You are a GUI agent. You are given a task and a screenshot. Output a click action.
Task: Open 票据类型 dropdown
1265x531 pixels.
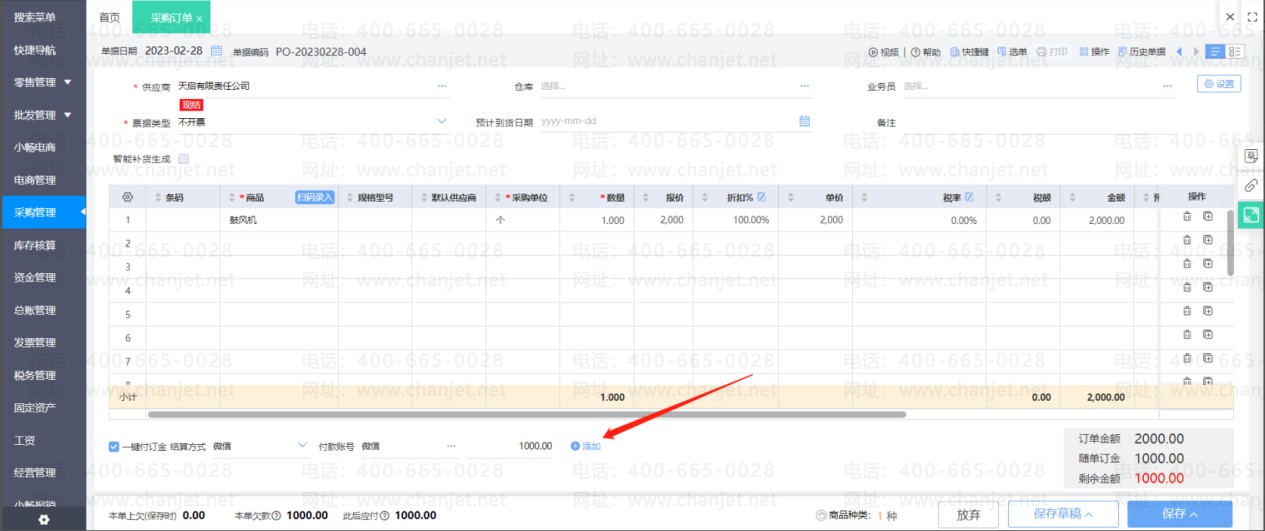click(x=442, y=122)
